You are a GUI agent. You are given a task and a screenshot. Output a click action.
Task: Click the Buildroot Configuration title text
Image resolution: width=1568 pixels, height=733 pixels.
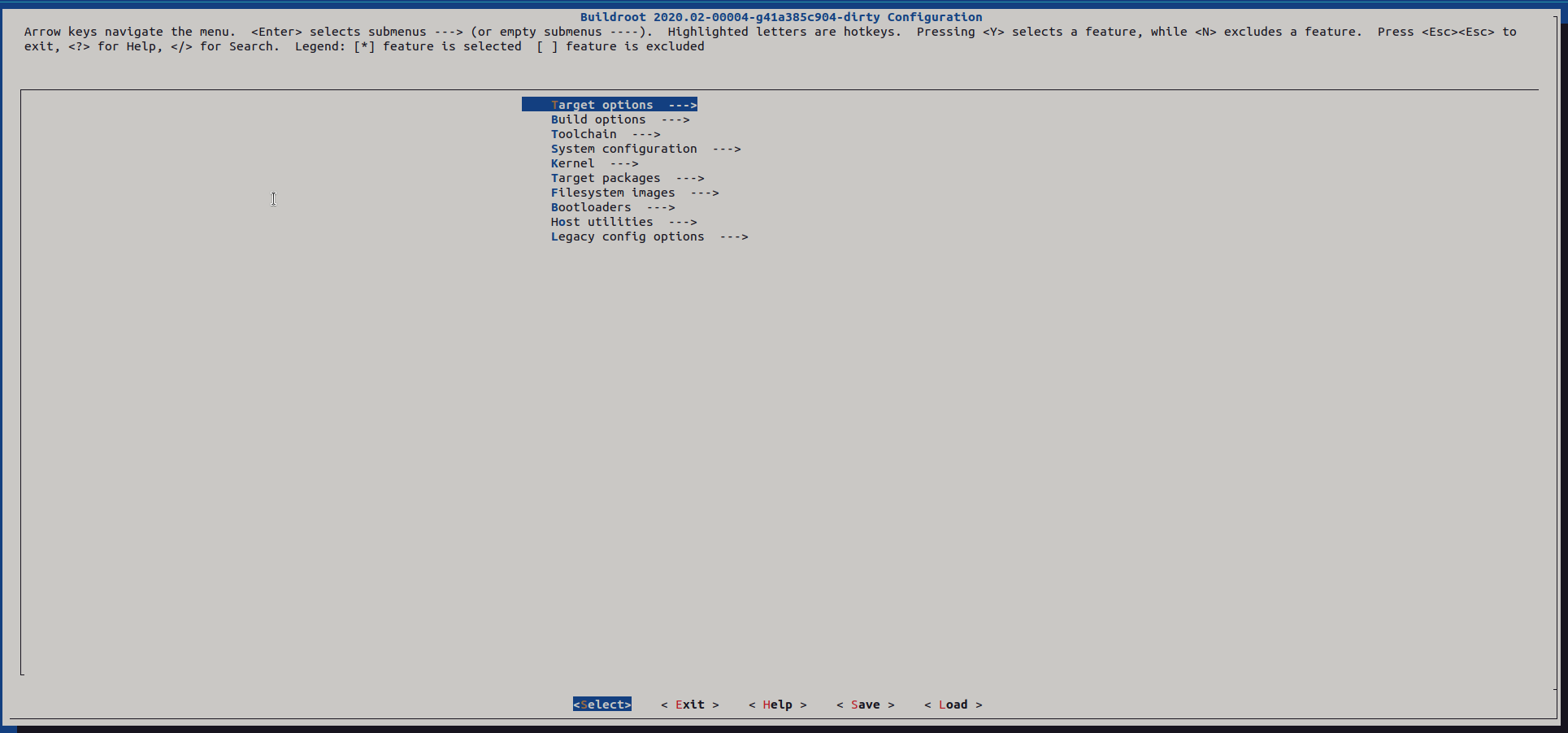[781, 17]
